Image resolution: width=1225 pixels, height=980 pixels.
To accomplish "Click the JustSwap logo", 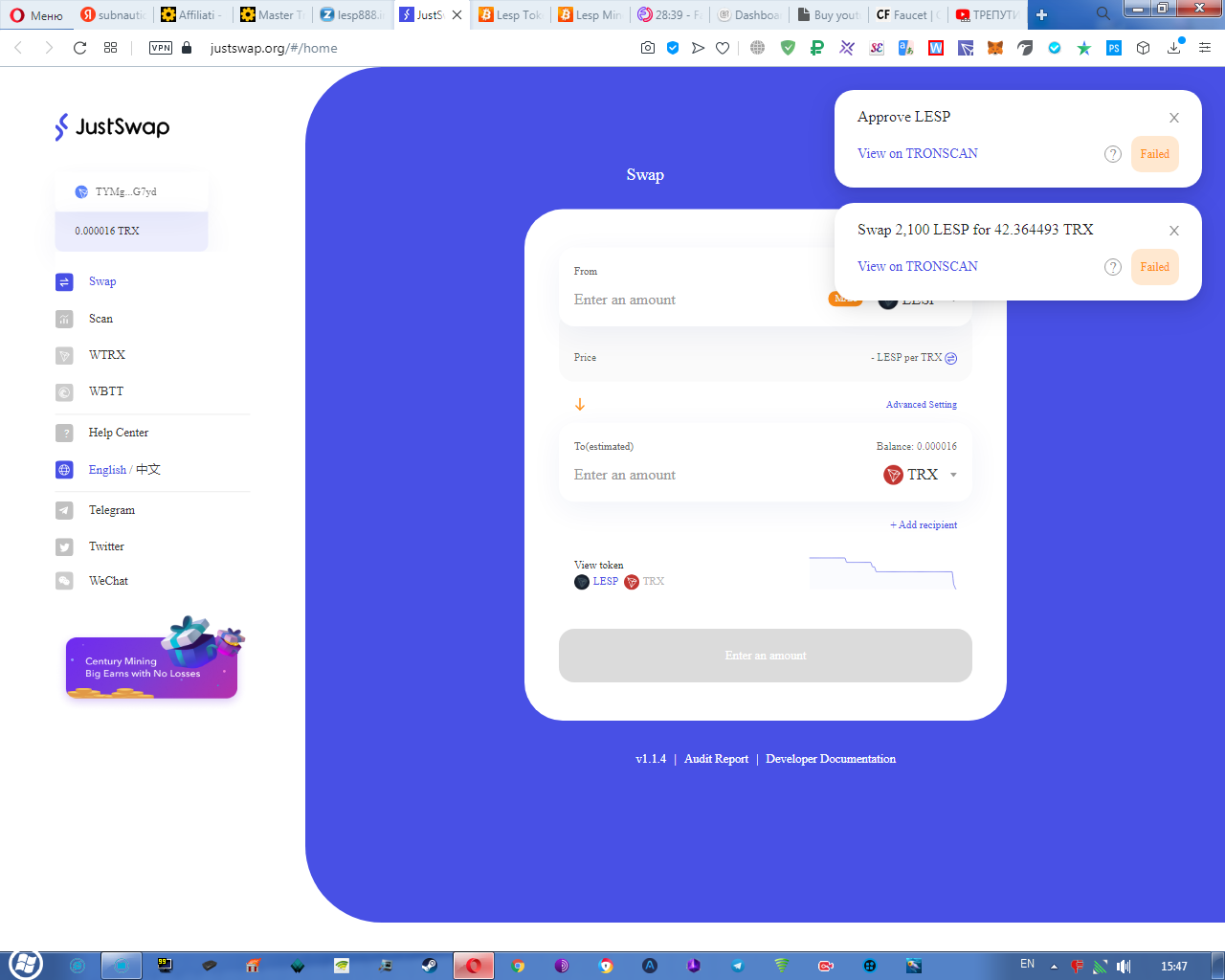I will pos(112,126).
